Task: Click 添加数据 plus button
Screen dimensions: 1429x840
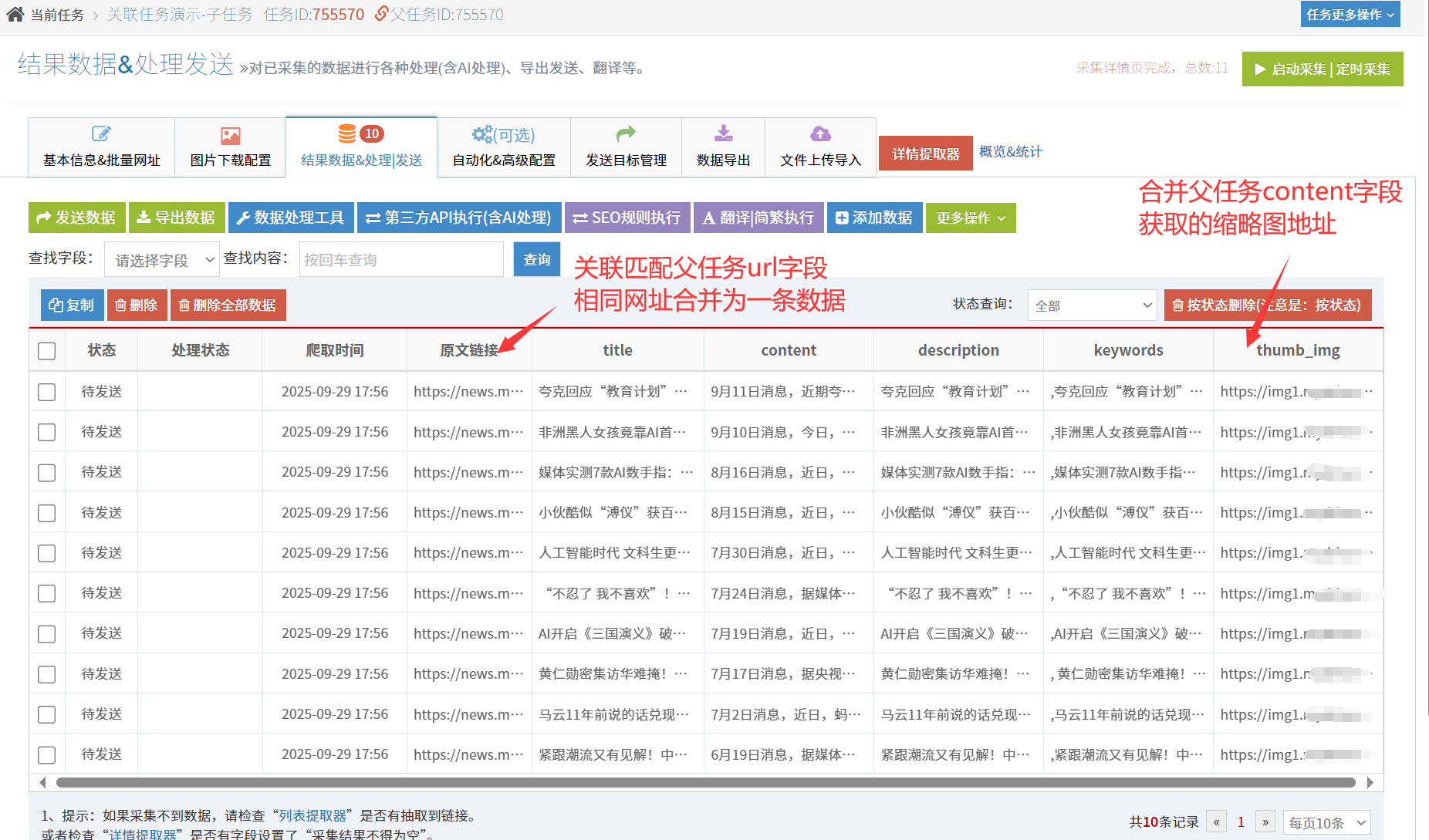Action: coord(874,218)
